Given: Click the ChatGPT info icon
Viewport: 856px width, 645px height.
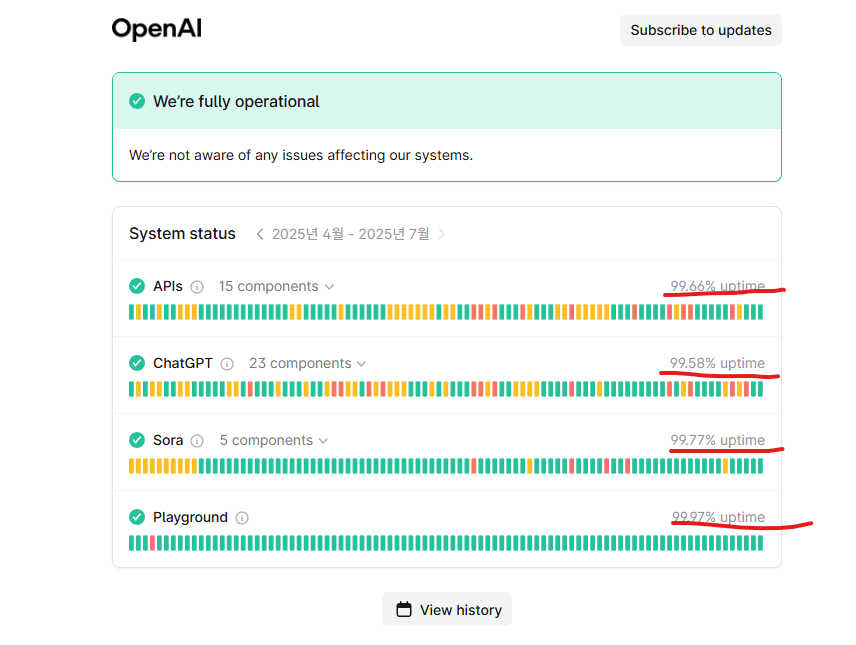Looking at the screenshot, I should coord(227,364).
